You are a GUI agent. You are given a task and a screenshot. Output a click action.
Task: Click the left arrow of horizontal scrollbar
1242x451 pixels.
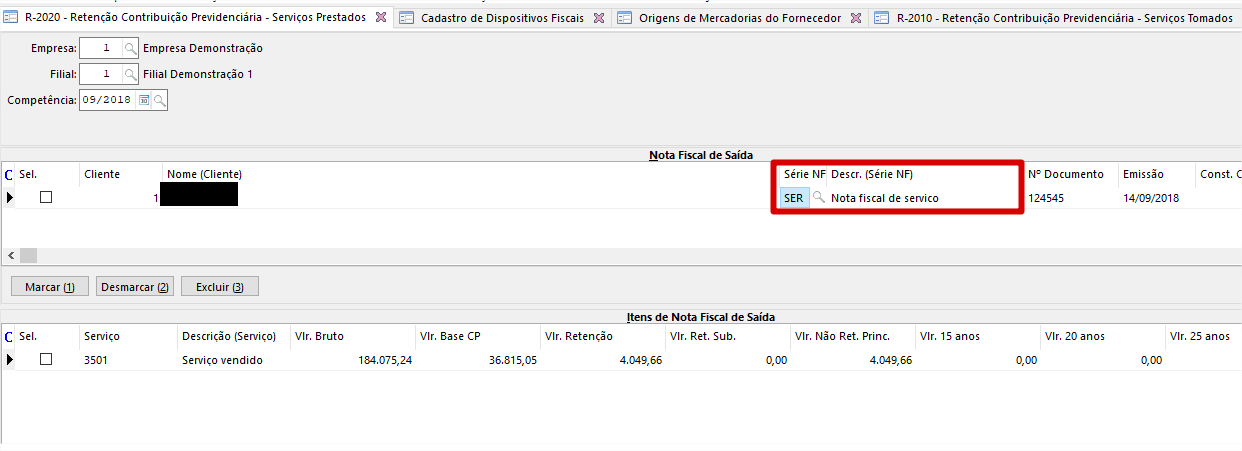tap(10, 256)
